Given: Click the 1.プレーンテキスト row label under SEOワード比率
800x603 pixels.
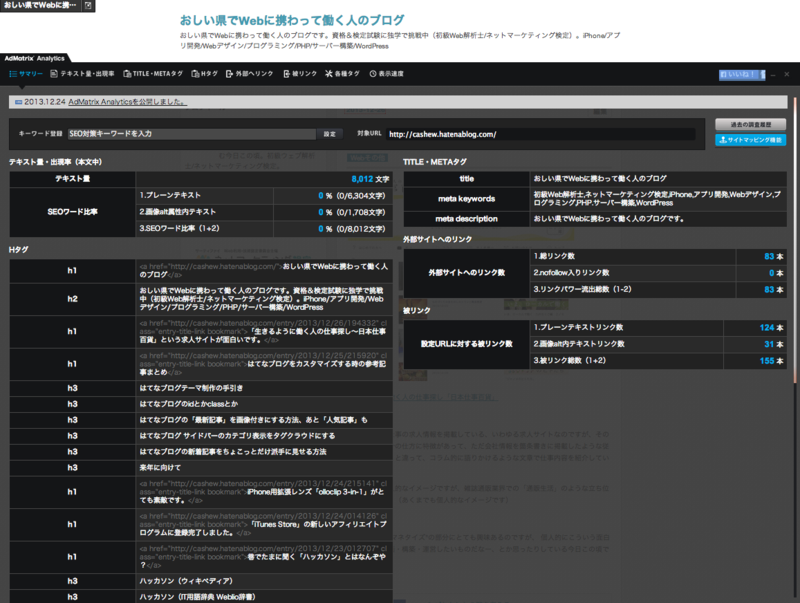Looking at the screenshot, I should pyautogui.click(x=170, y=195).
